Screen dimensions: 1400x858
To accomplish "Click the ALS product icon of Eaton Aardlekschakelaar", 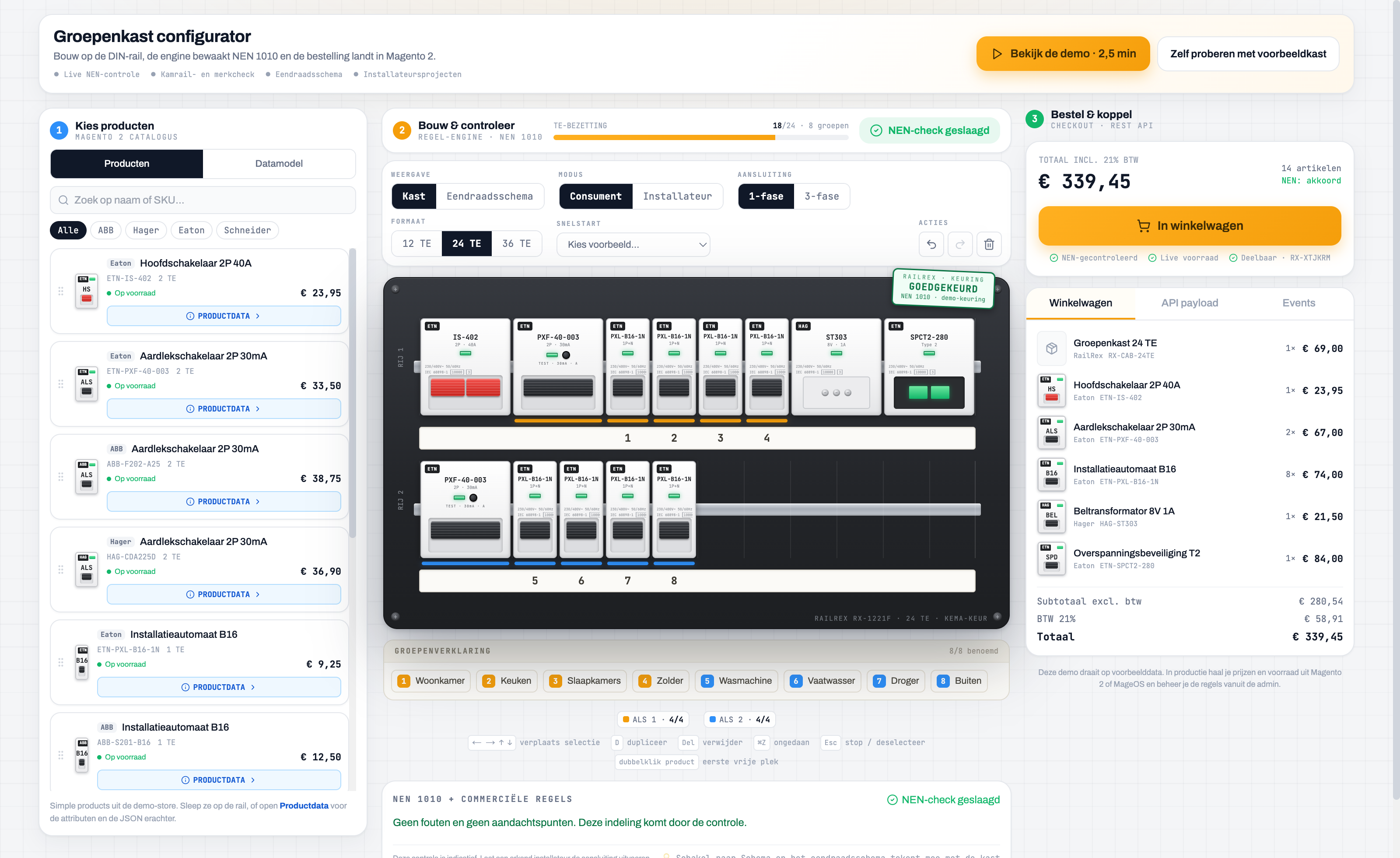I will 86,384.
